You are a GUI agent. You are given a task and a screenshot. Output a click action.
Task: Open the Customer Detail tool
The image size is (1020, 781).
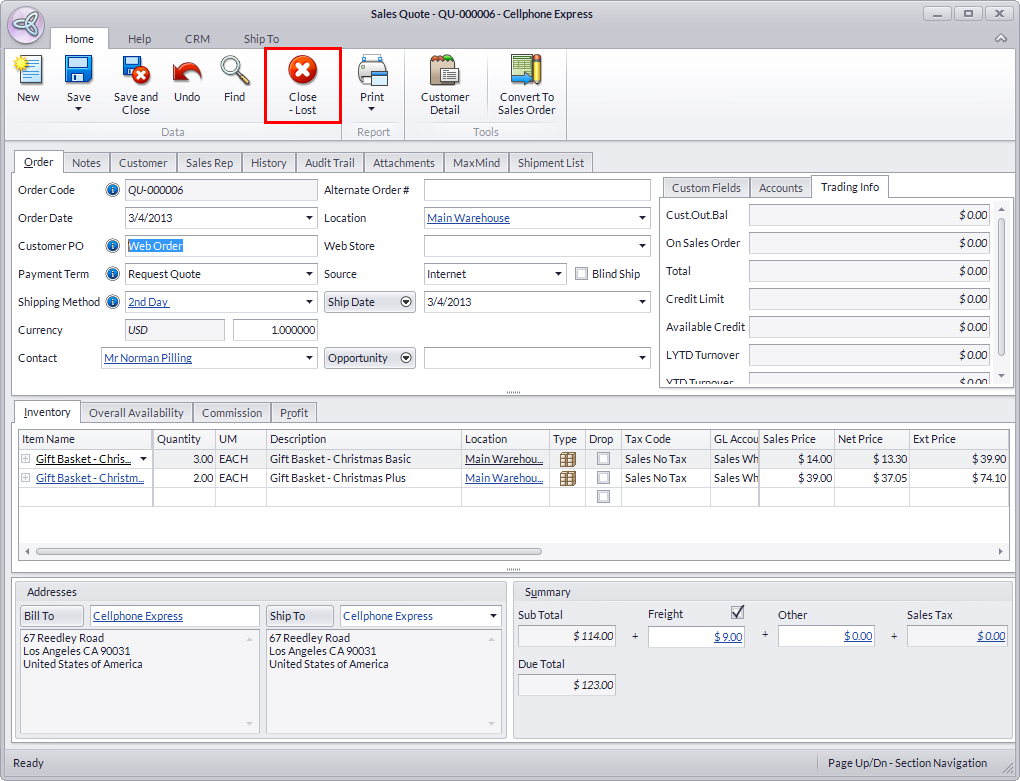pyautogui.click(x=444, y=72)
